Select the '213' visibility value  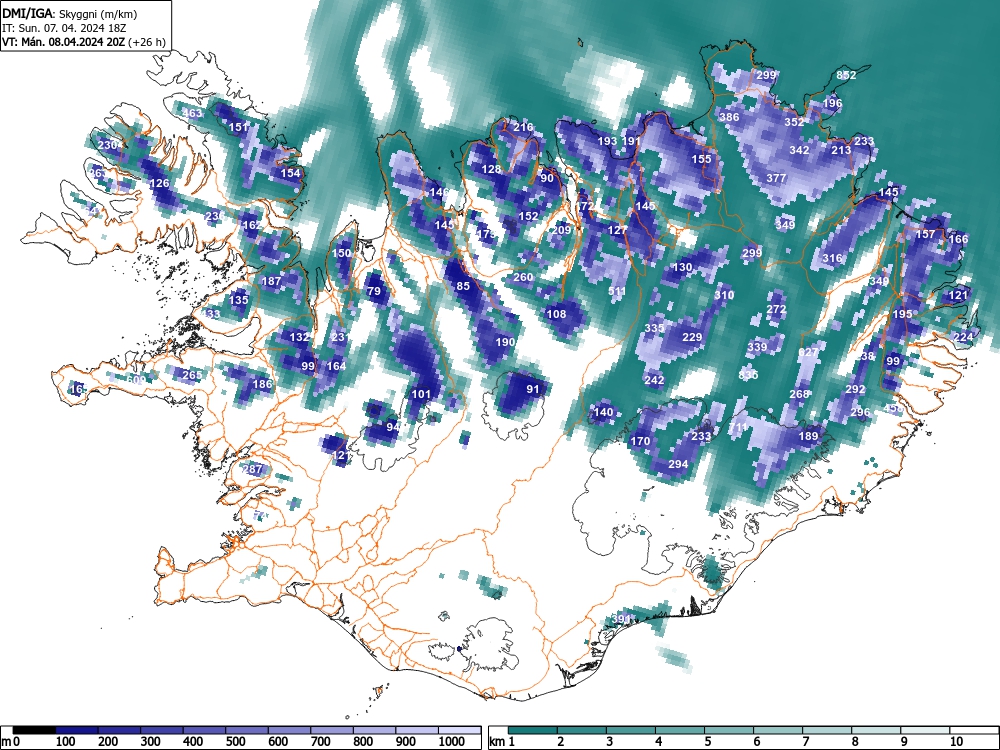[841, 151]
